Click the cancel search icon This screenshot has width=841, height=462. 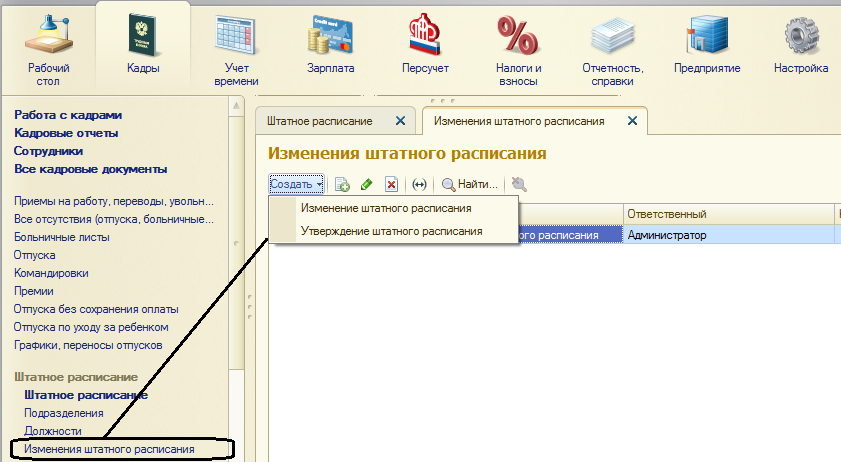(519, 185)
